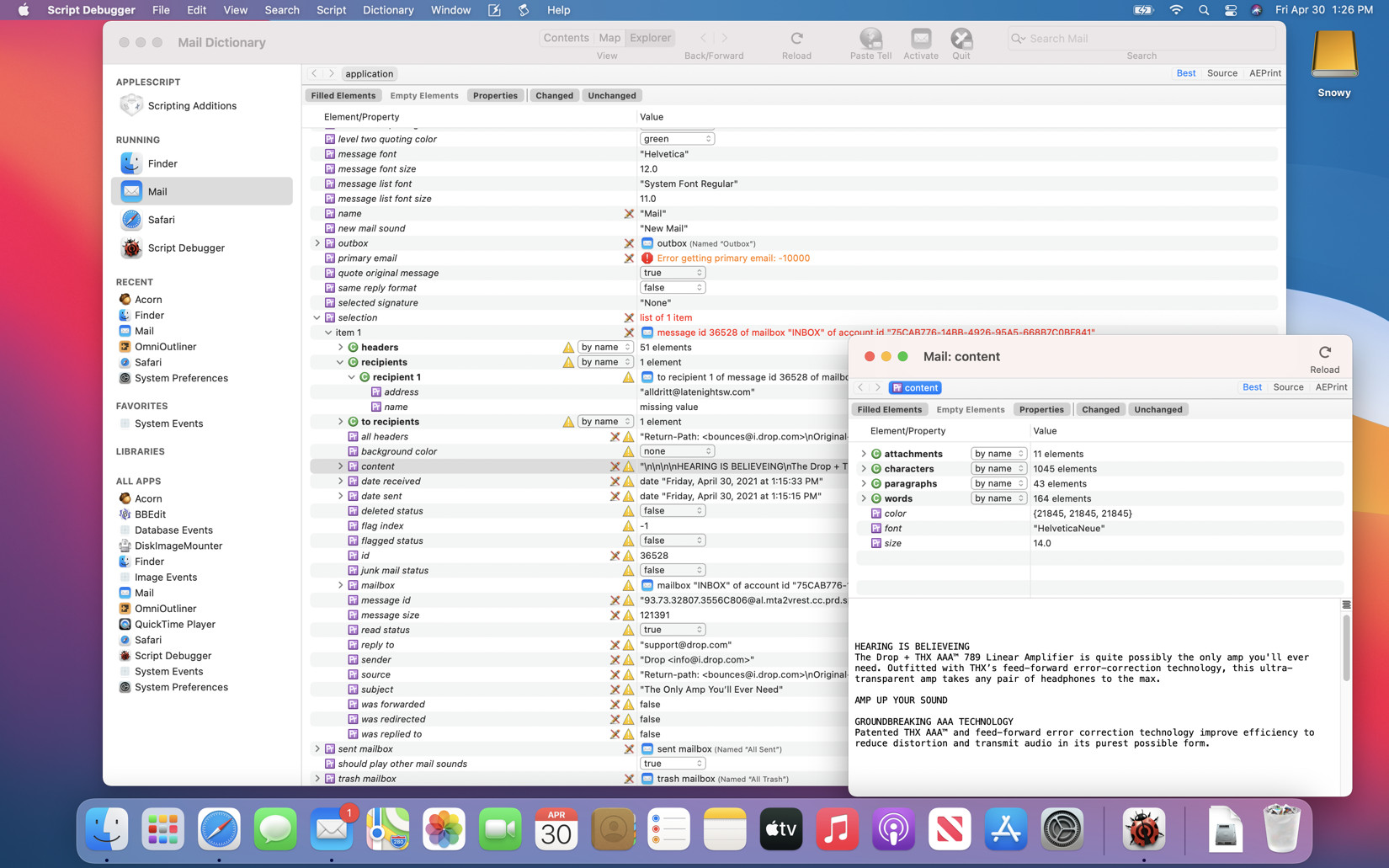
Task: Click the content path button in content window
Action: pos(915,388)
